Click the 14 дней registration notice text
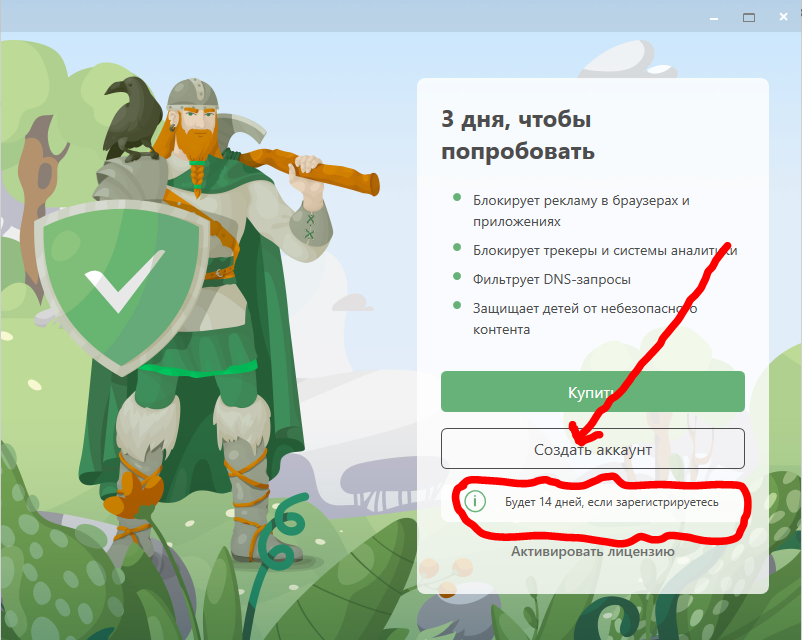Screen dimensions: 802x640 (x=611, y=502)
